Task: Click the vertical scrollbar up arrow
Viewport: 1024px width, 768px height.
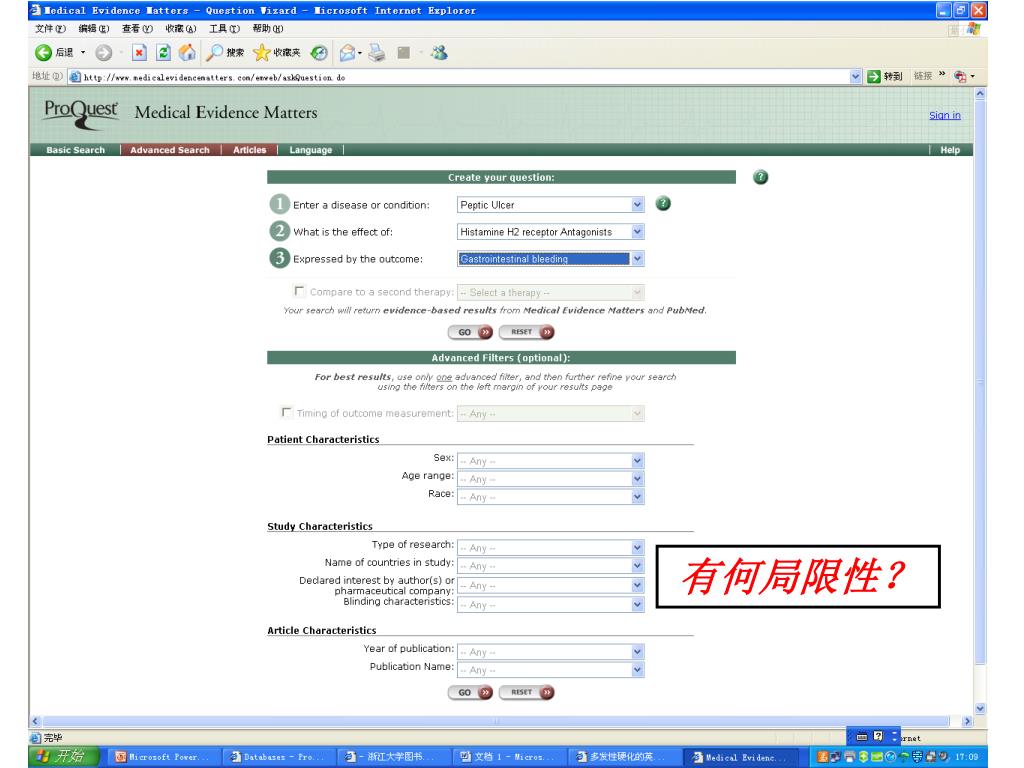Action: click(980, 94)
